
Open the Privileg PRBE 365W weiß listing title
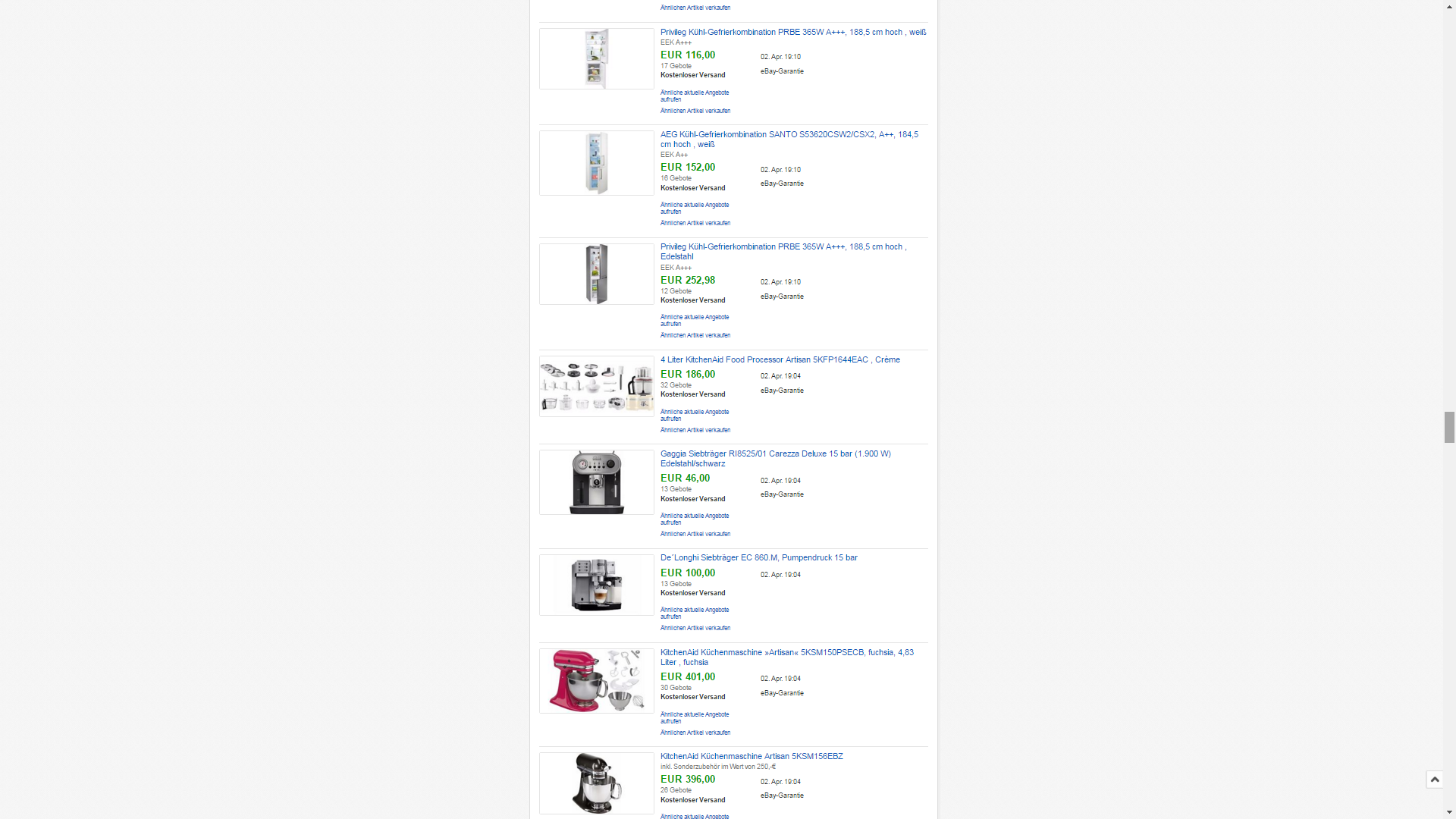click(x=793, y=32)
